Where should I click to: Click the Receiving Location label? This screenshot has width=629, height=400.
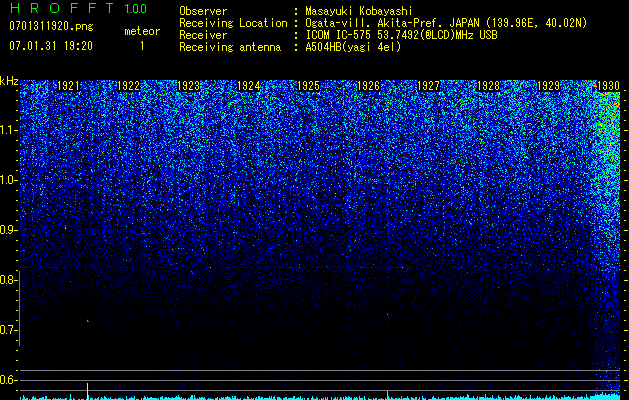point(233,23)
